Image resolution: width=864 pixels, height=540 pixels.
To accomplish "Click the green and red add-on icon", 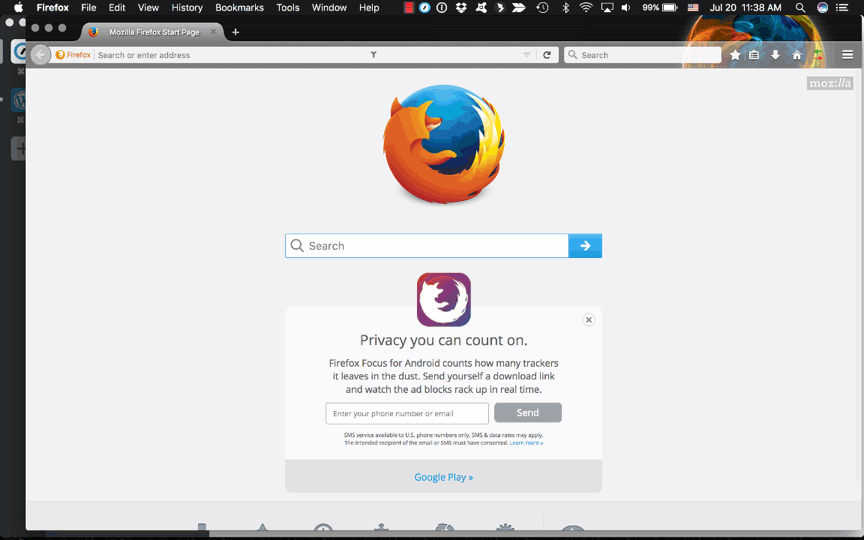I will click(x=818, y=55).
